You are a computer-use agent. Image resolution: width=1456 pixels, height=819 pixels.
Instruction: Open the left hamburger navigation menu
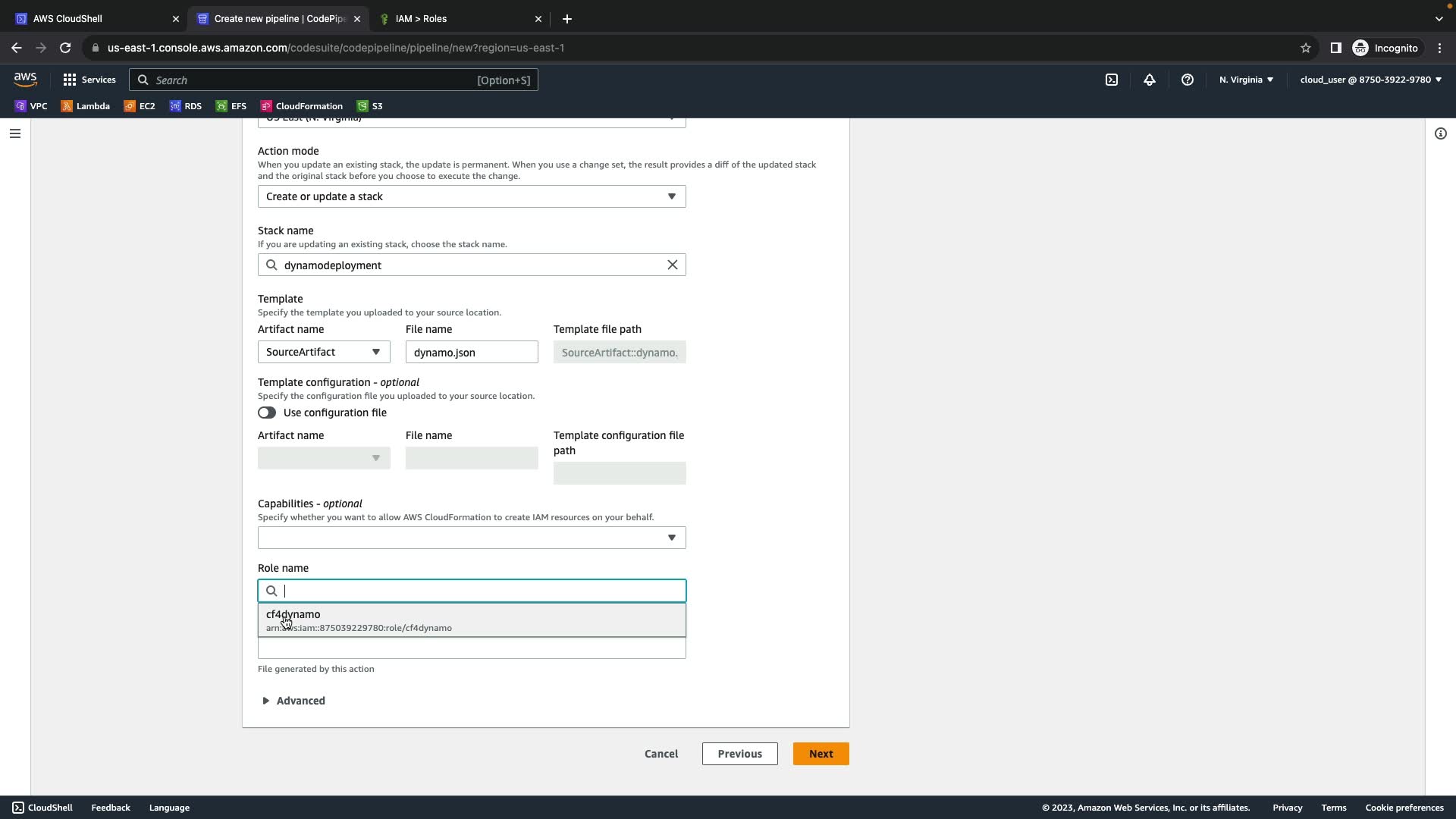[14, 133]
